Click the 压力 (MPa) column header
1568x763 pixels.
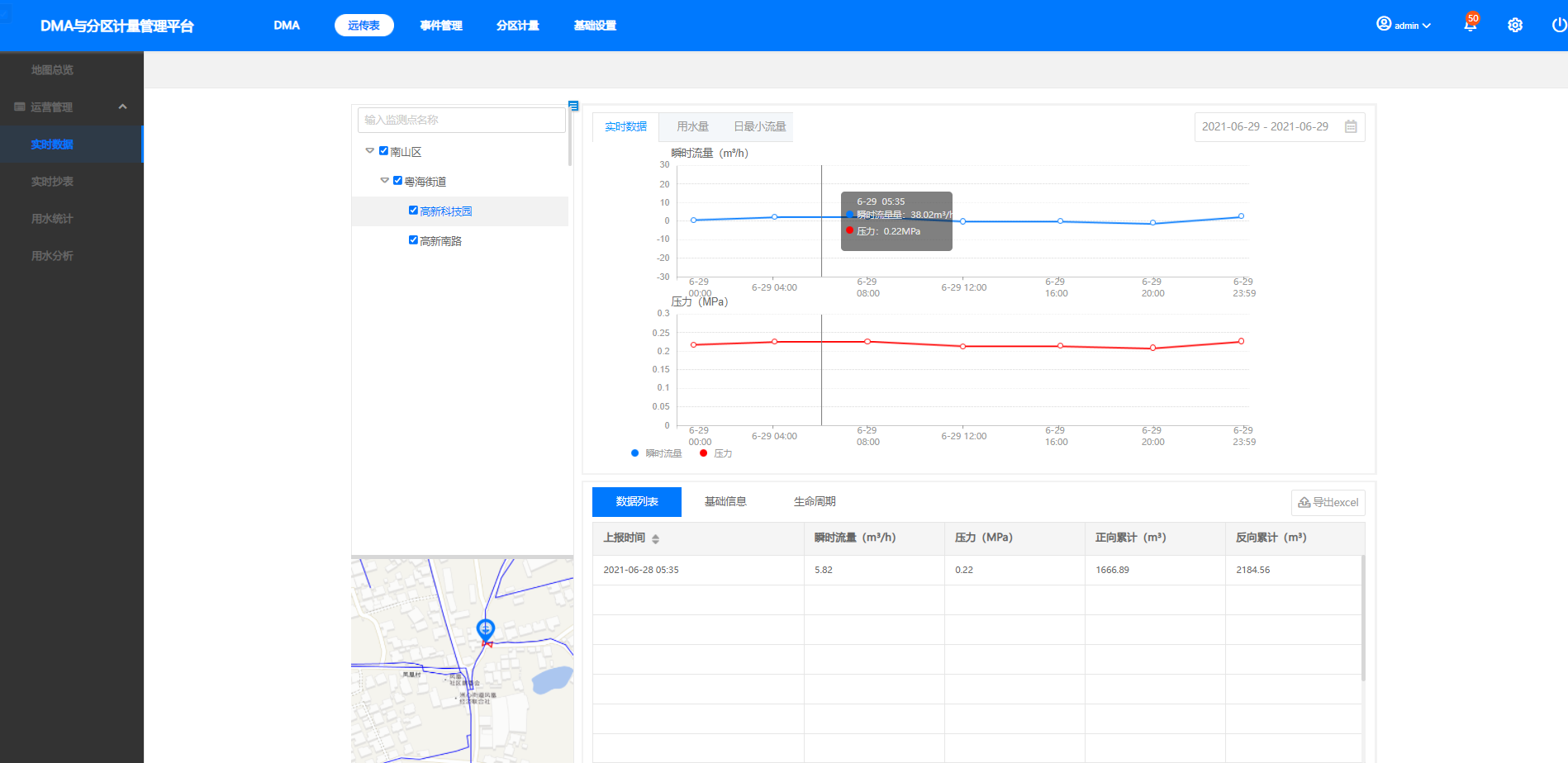[x=1014, y=538]
